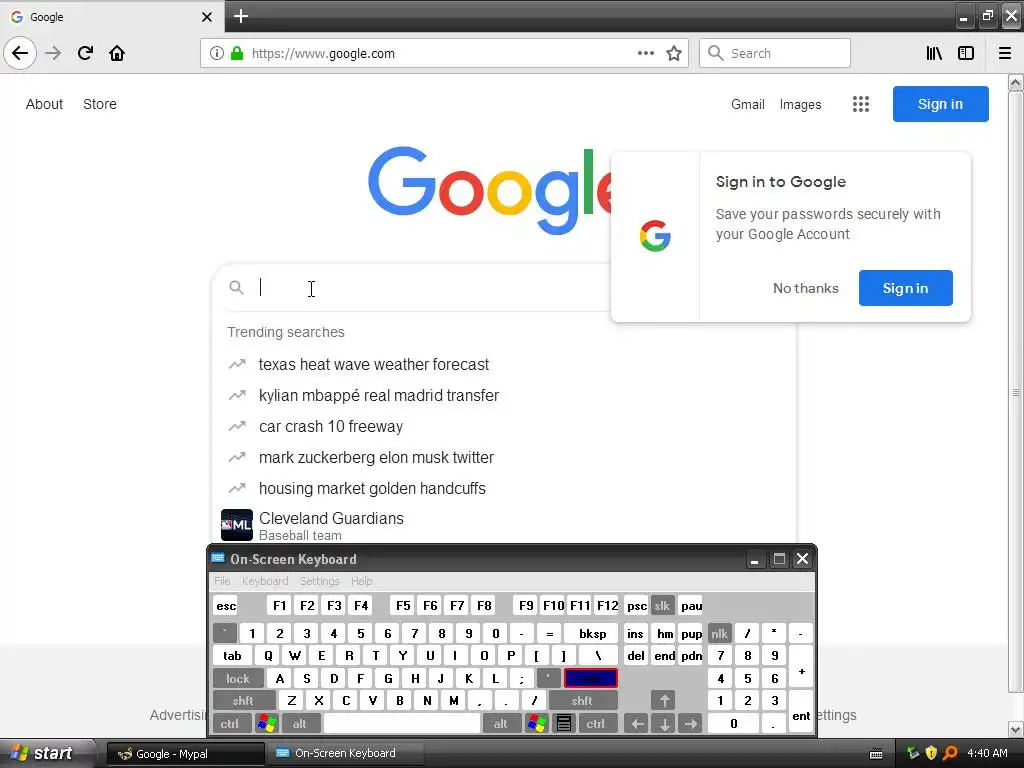Close the Google tab

tap(206, 17)
